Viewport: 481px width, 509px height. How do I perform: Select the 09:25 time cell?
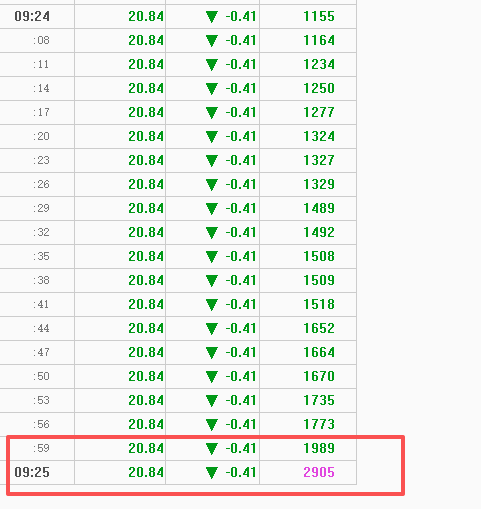point(32,472)
